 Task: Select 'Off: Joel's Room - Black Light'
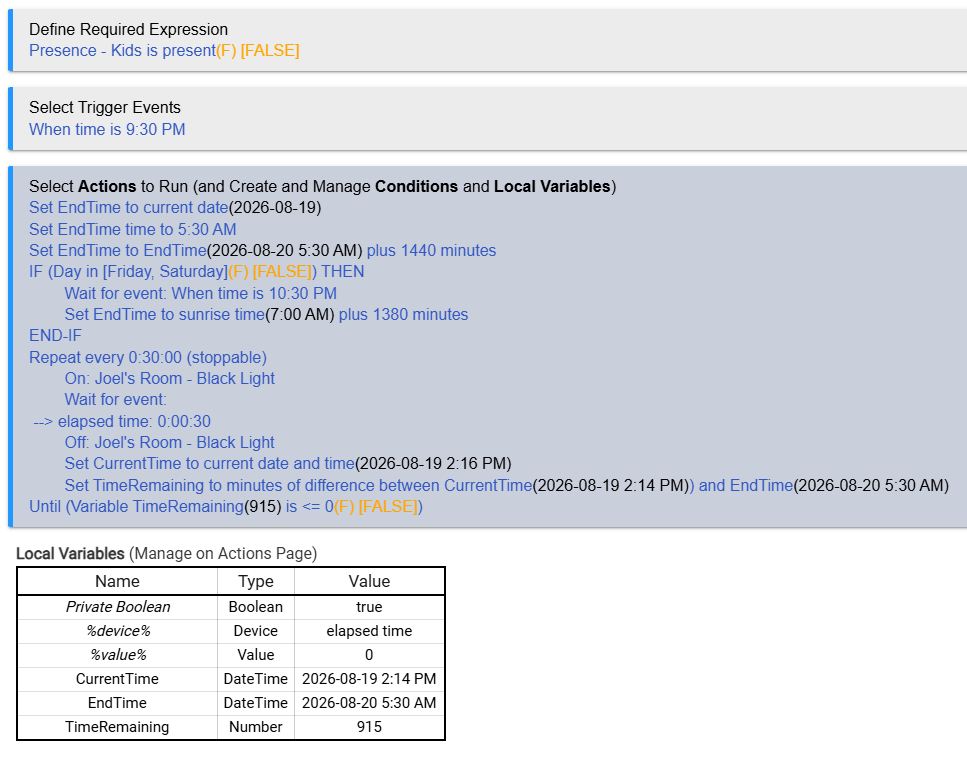170,443
